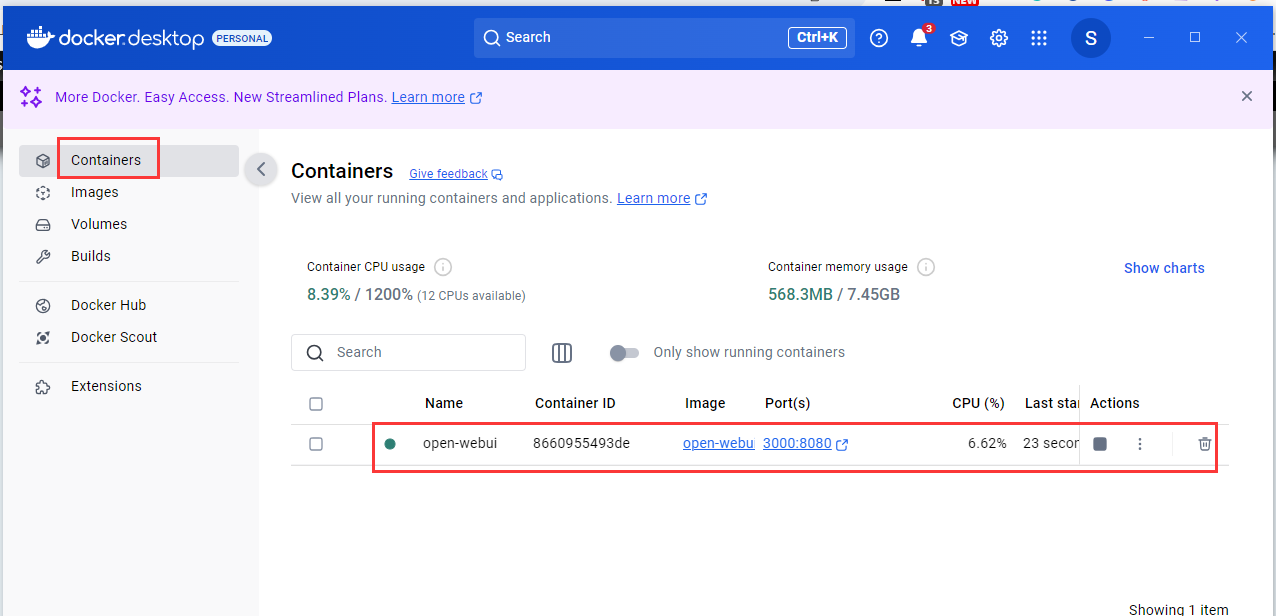This screenshot has width=1276, height=616.
Task: Open Extensions from the sidebar
Action: pyautogui.click(x=129, y=386)
